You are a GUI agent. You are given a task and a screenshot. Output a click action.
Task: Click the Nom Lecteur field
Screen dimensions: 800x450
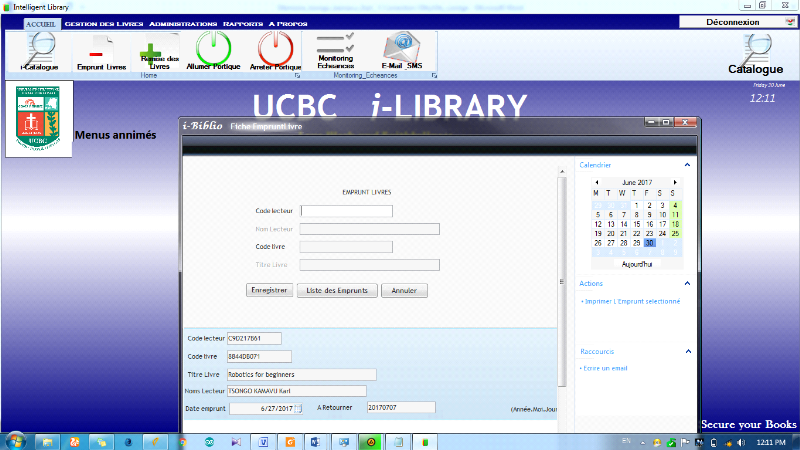(x=369, y=229)
